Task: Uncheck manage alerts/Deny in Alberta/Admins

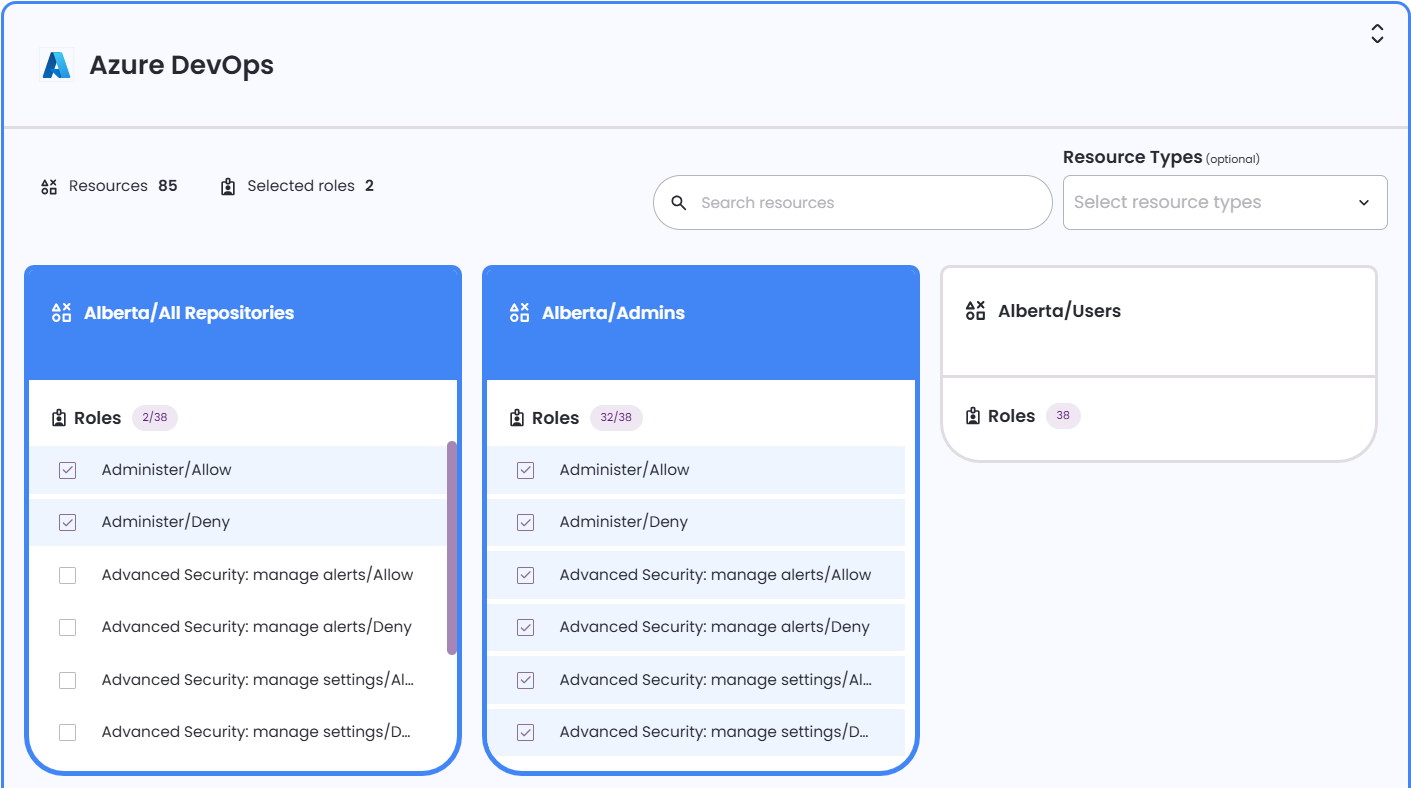Action: [525, 627]
